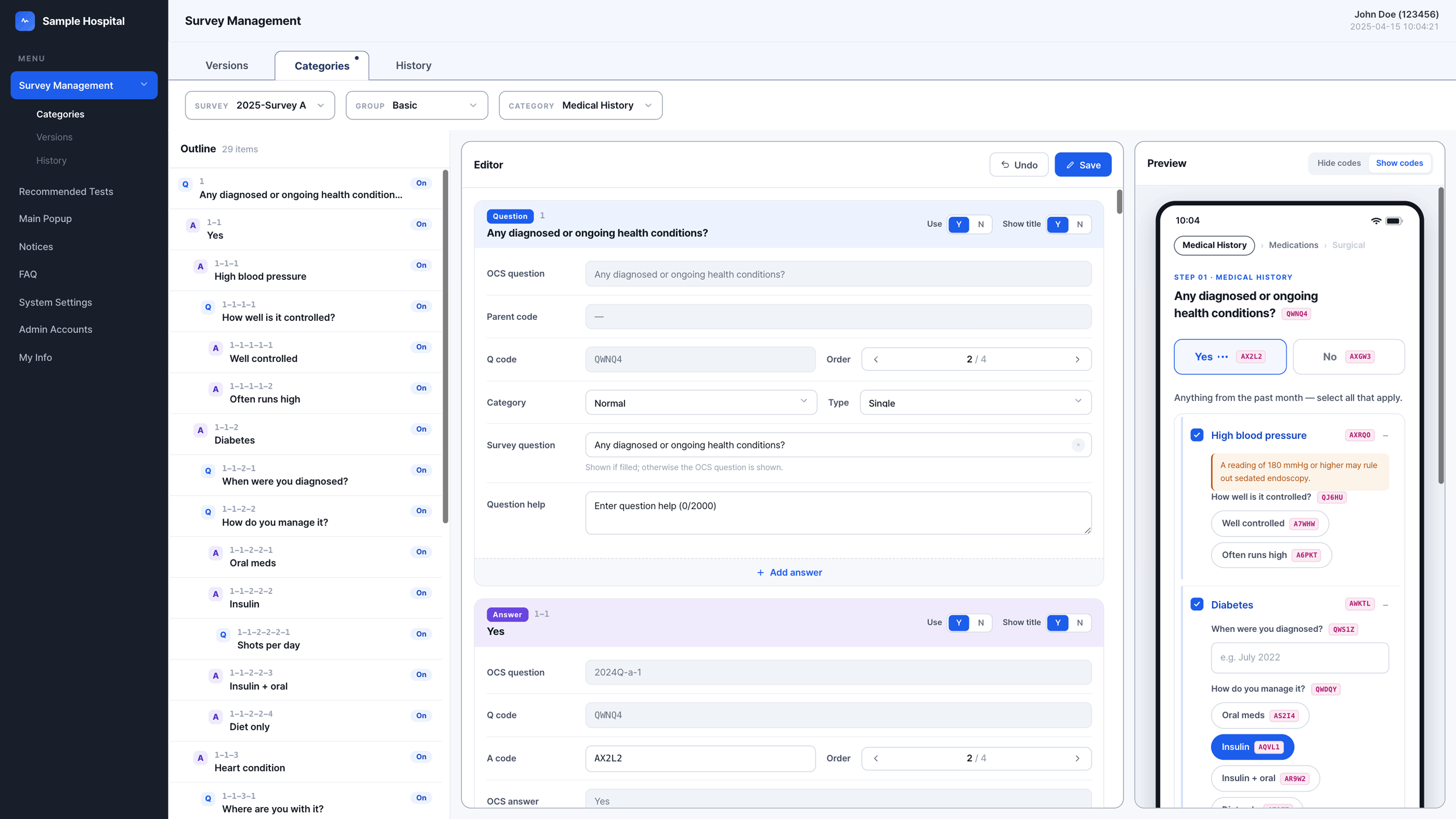This screenshot has width=1456, height=819.
Task: Click the Medications step in preview breadcrumb
Action: [x=1293, y=245]
